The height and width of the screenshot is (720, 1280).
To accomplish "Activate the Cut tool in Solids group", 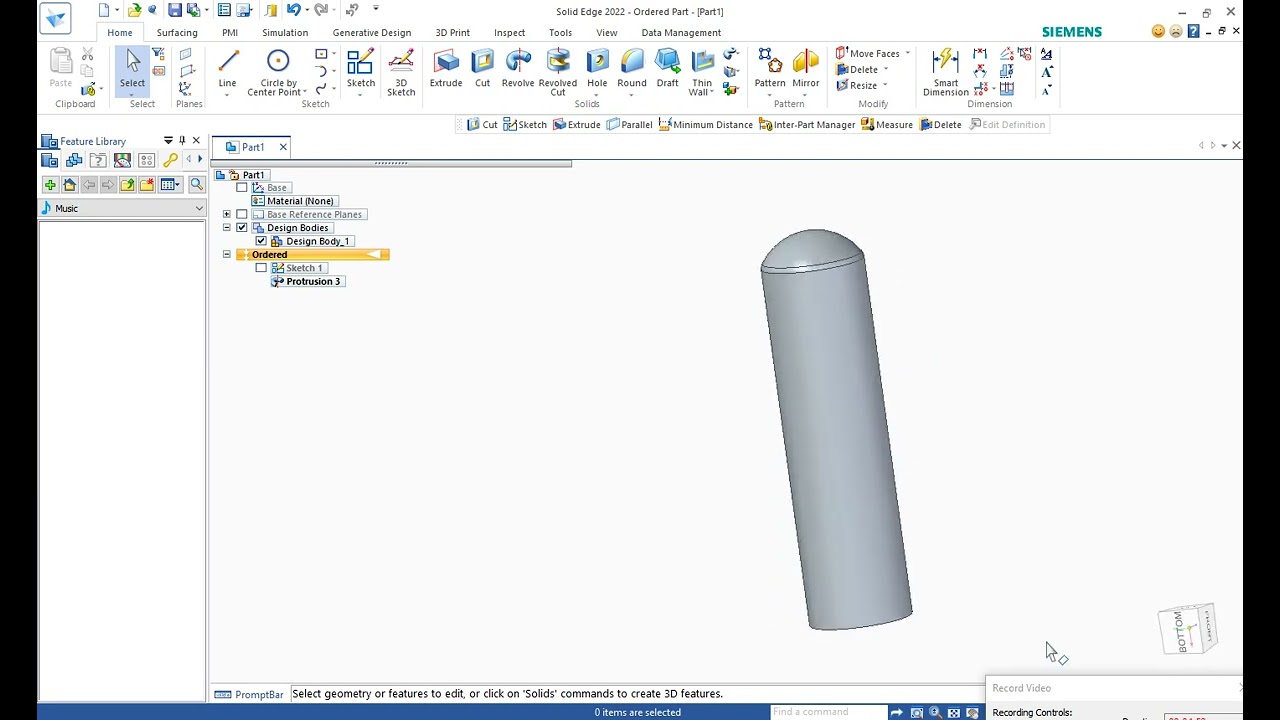I will coord(482,70).
